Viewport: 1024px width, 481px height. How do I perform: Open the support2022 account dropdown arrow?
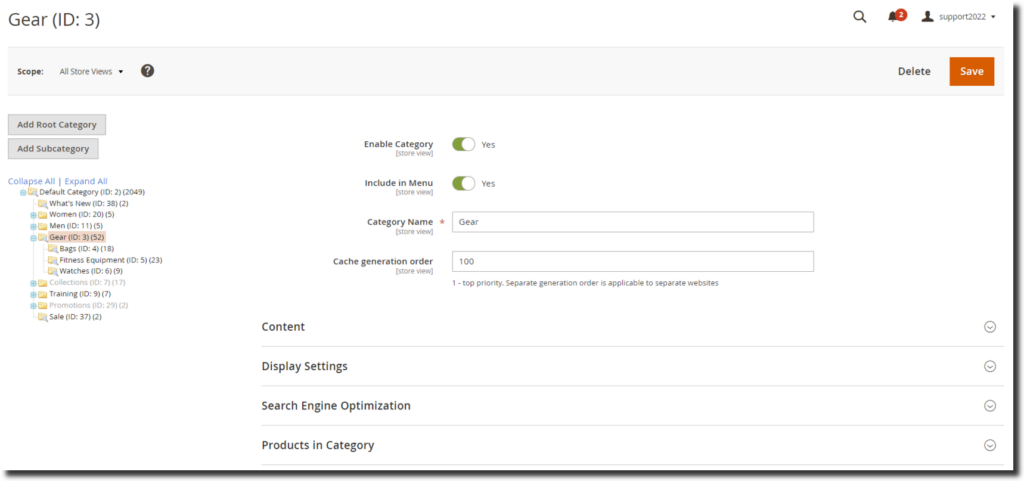click(x=993, y=17)
